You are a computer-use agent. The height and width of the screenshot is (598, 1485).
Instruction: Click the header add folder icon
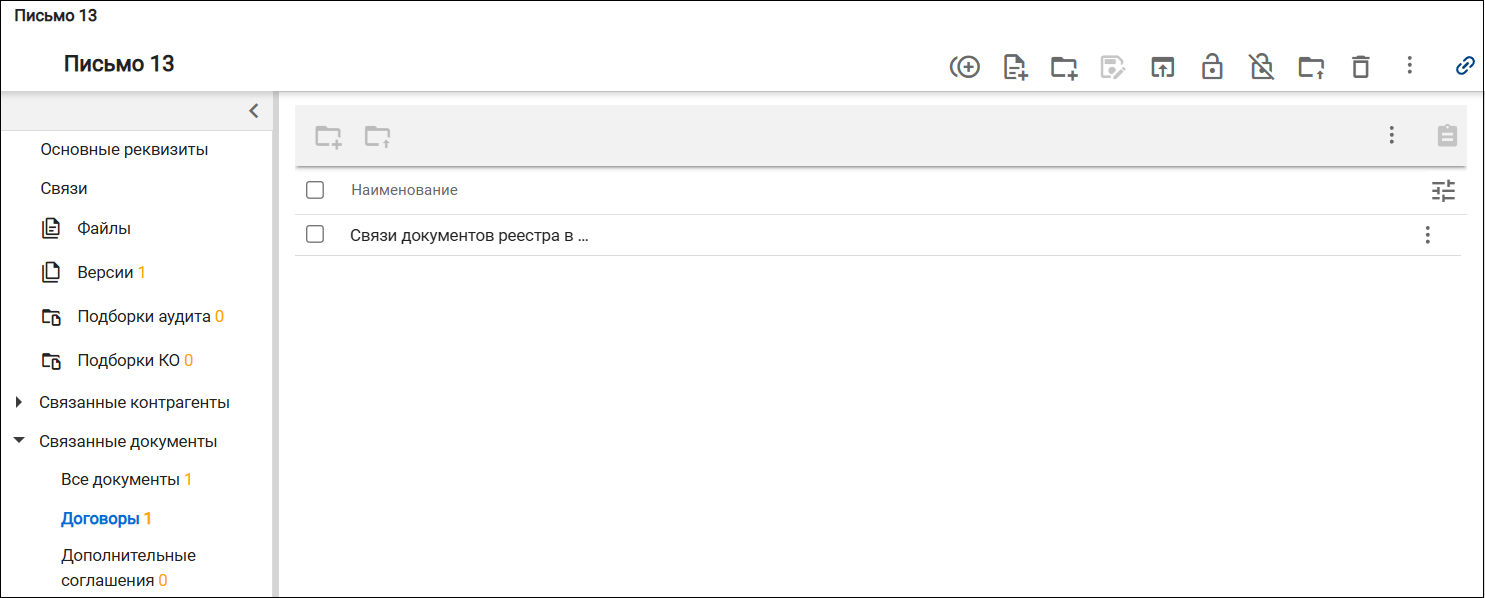point(1064,67)
